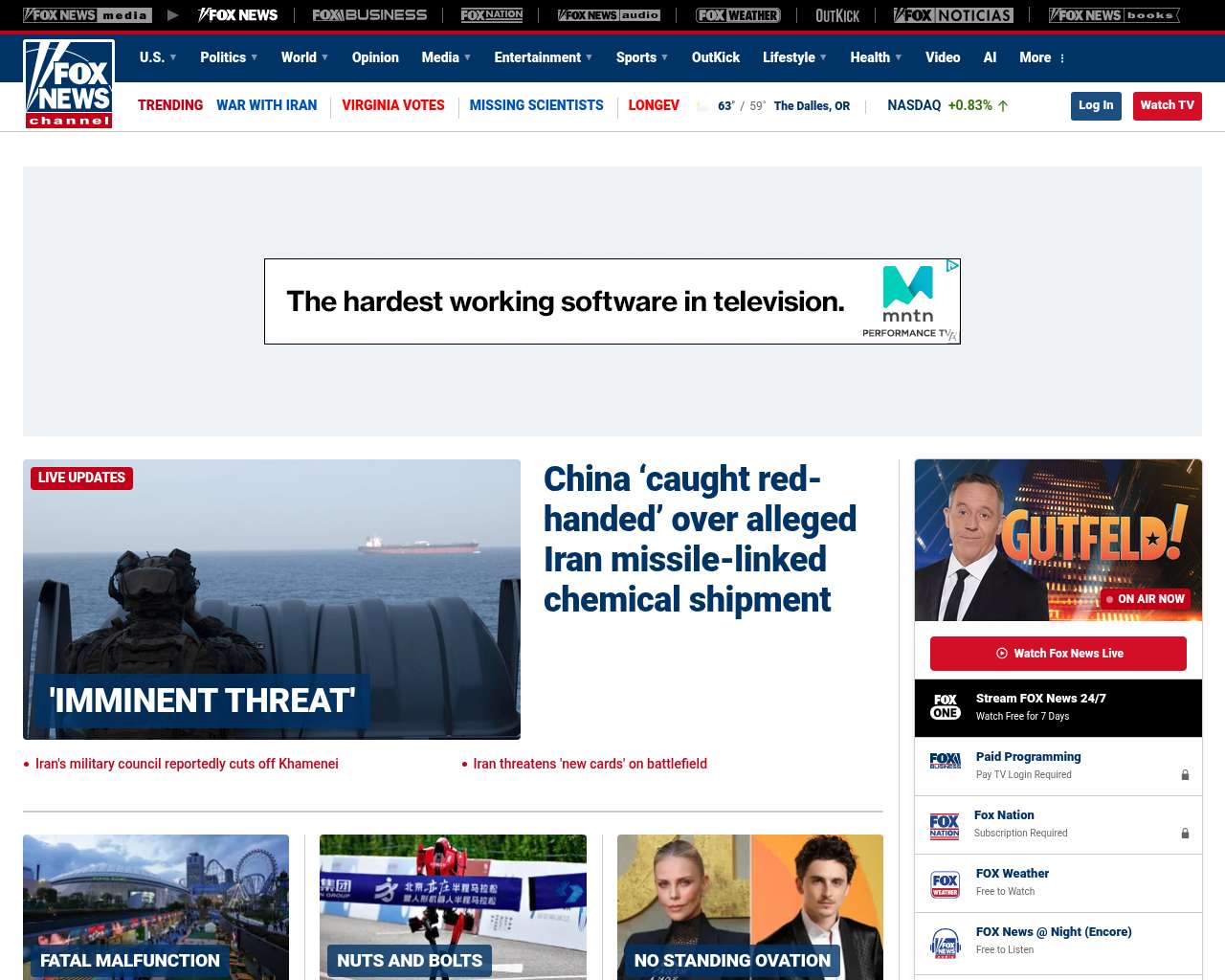Click the Fox News @ Night icon
This screenshot has width=1225, height=980.
point(946,943)
